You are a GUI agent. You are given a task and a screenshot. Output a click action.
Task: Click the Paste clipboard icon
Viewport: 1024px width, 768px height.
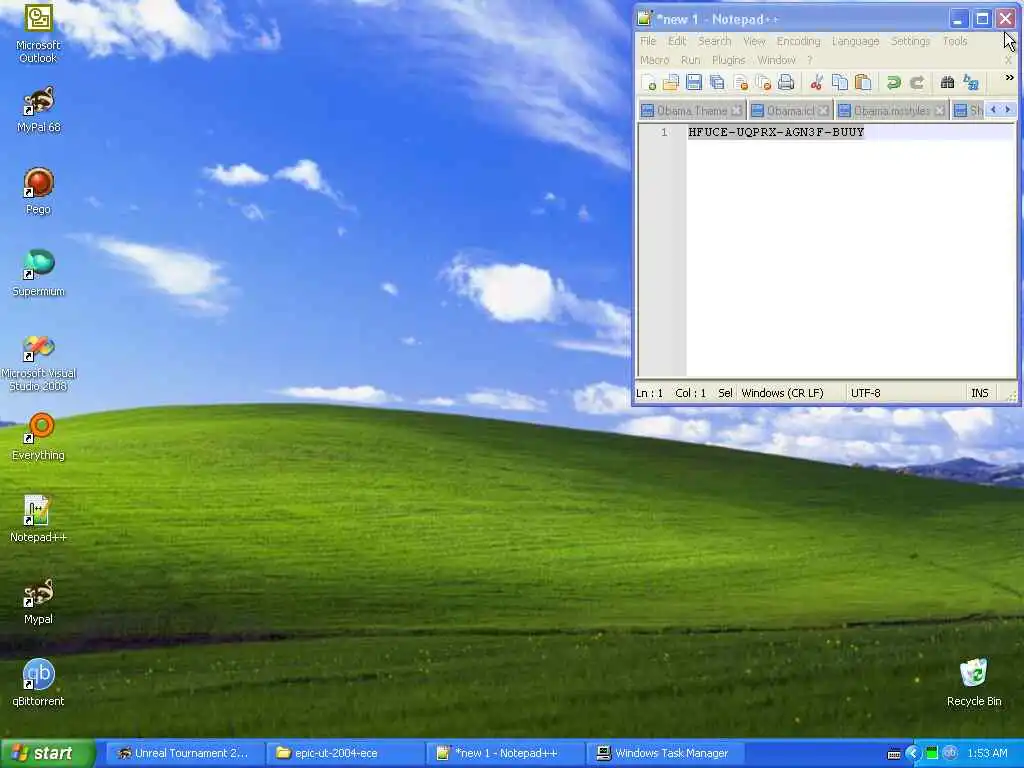pos(863,82)
